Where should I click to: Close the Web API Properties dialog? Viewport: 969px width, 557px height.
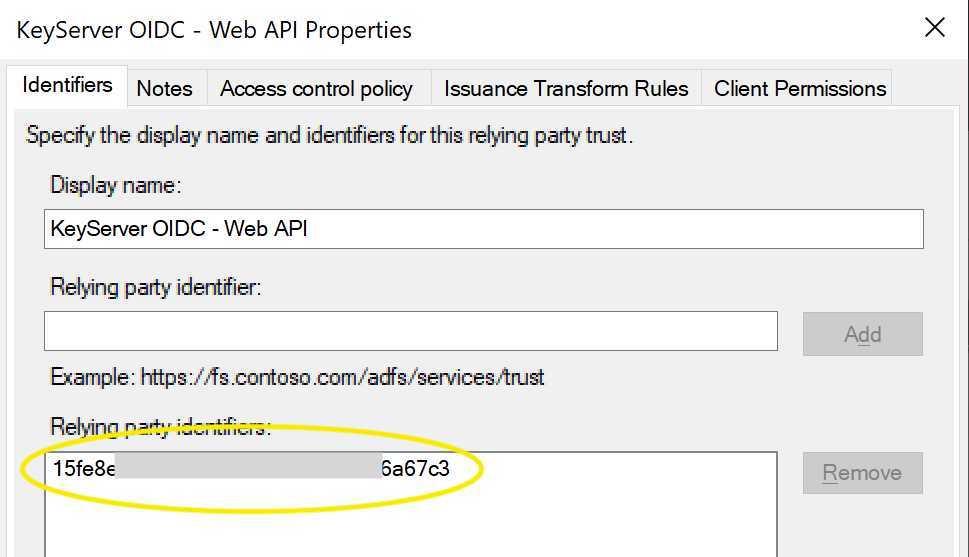(x=935, y=28)
